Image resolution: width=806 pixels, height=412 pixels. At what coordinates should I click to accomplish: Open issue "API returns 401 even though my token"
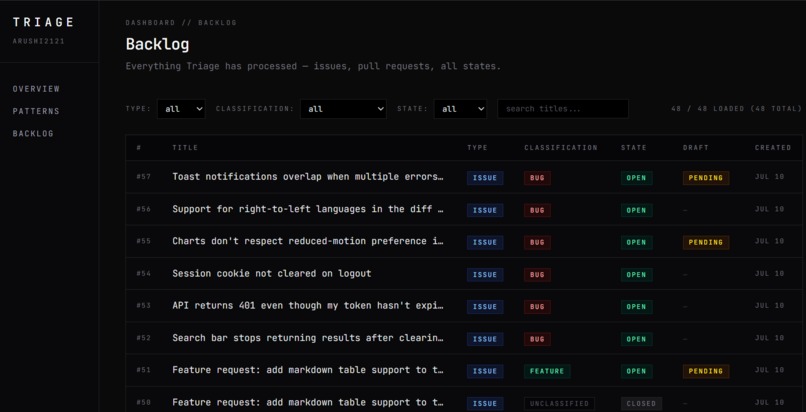308,305
